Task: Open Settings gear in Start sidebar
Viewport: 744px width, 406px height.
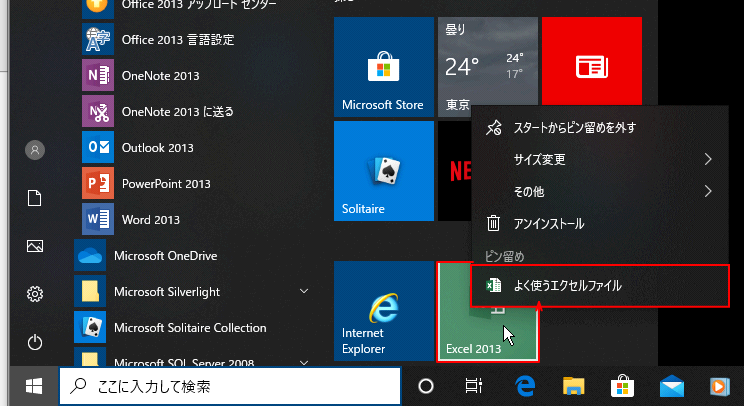Action: pyautogui.click(x=35, y=294)
